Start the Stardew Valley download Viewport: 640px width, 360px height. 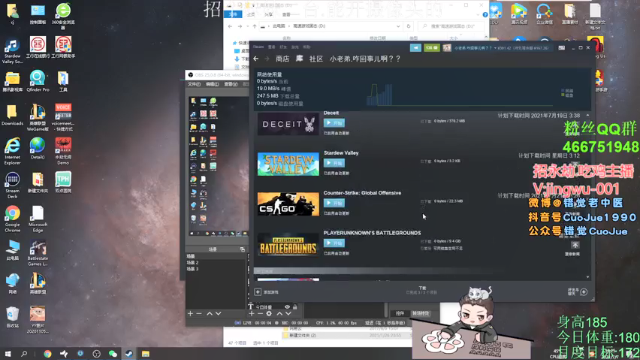334,163
